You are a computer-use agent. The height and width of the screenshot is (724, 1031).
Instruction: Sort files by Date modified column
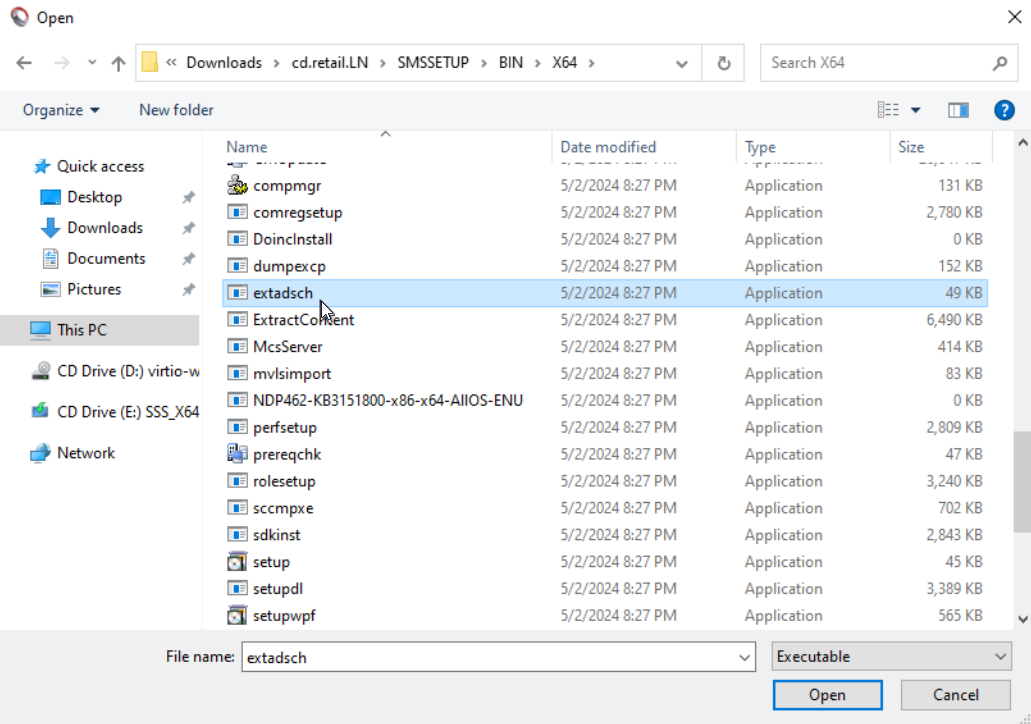608,147
